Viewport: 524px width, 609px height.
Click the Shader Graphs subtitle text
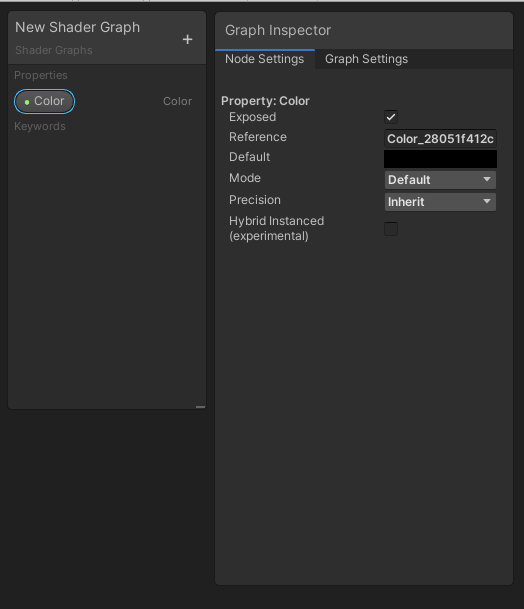[x=54, y=50]
